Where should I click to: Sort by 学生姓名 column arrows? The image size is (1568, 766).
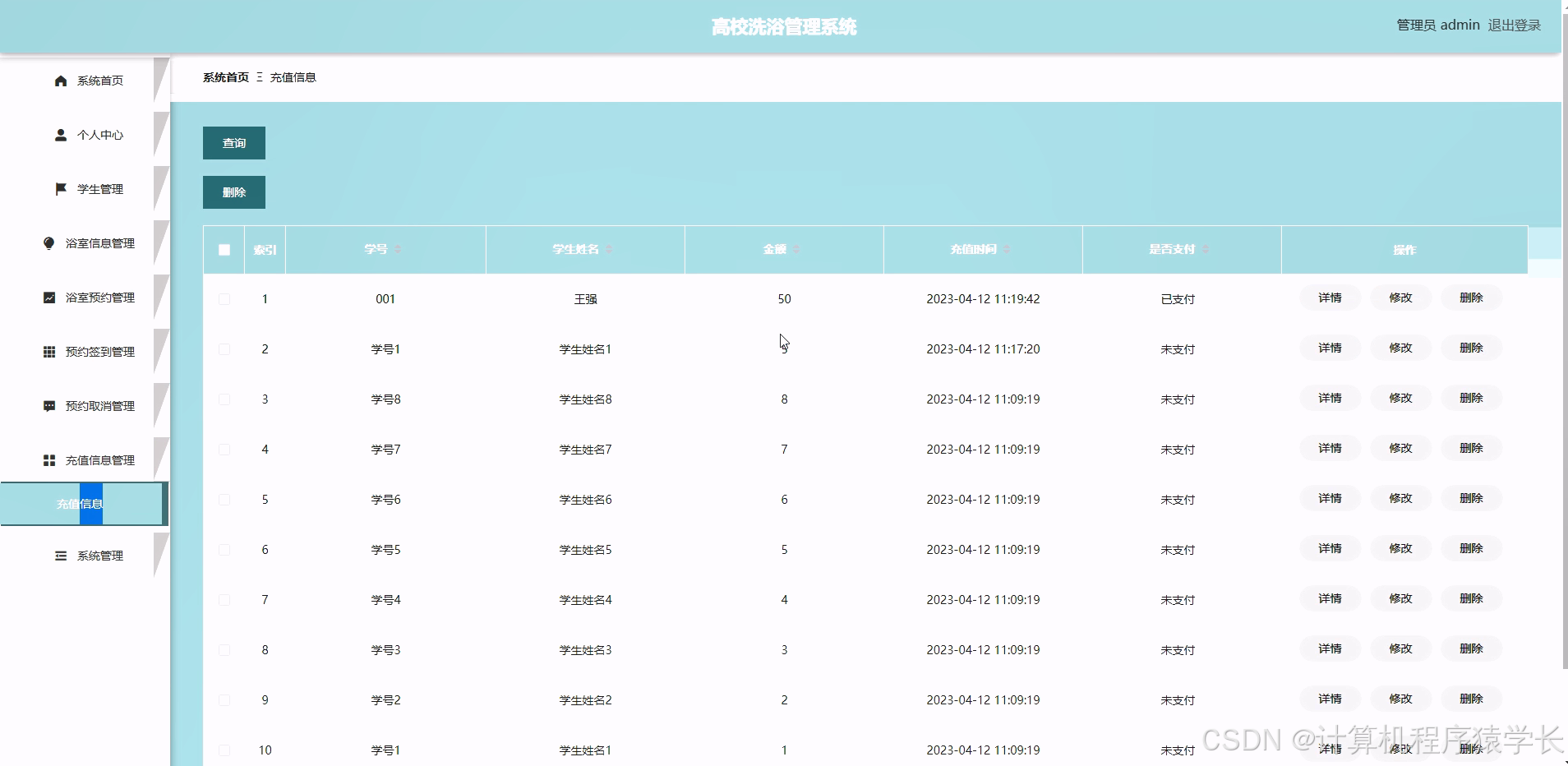[x=609, y=249]
